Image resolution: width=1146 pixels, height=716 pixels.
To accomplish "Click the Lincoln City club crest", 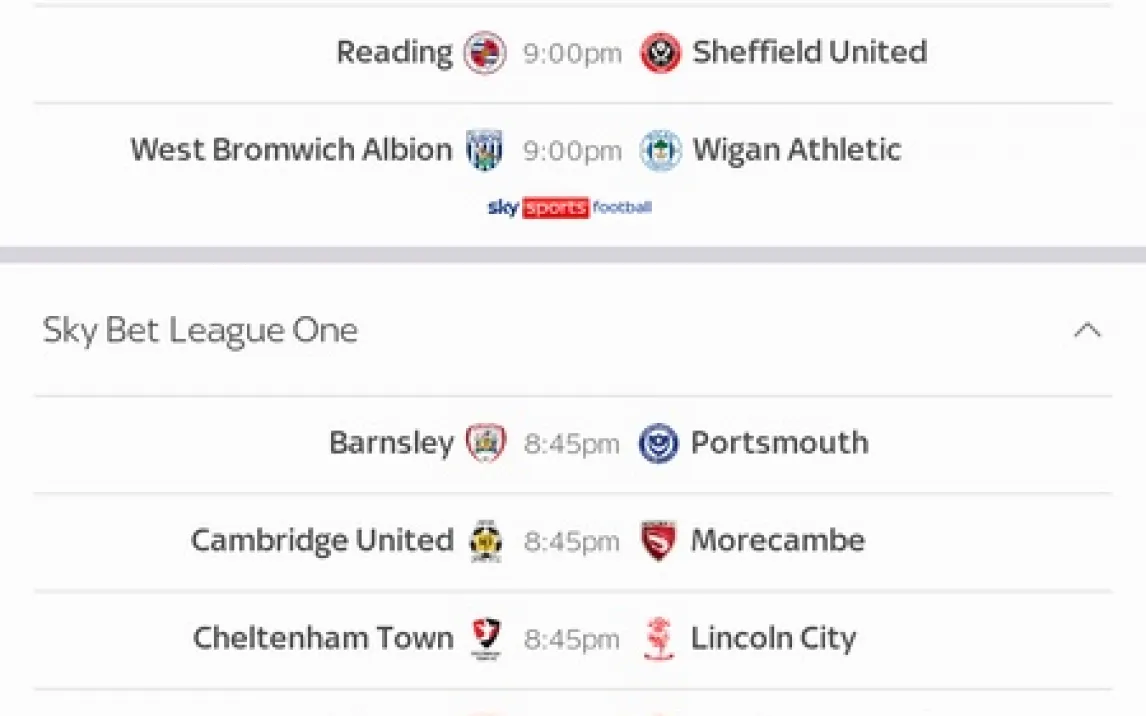I will coord(658,639).
